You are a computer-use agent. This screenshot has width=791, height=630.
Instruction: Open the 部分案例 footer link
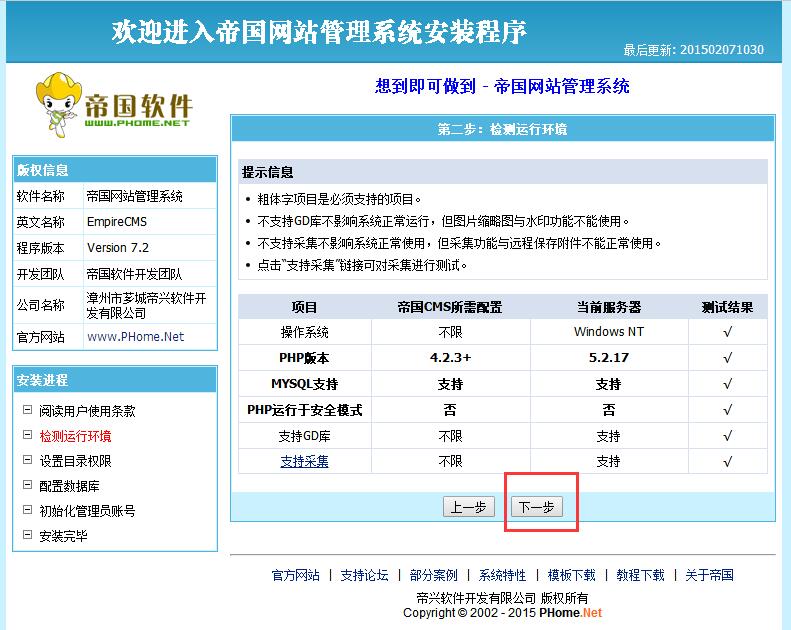433,575
